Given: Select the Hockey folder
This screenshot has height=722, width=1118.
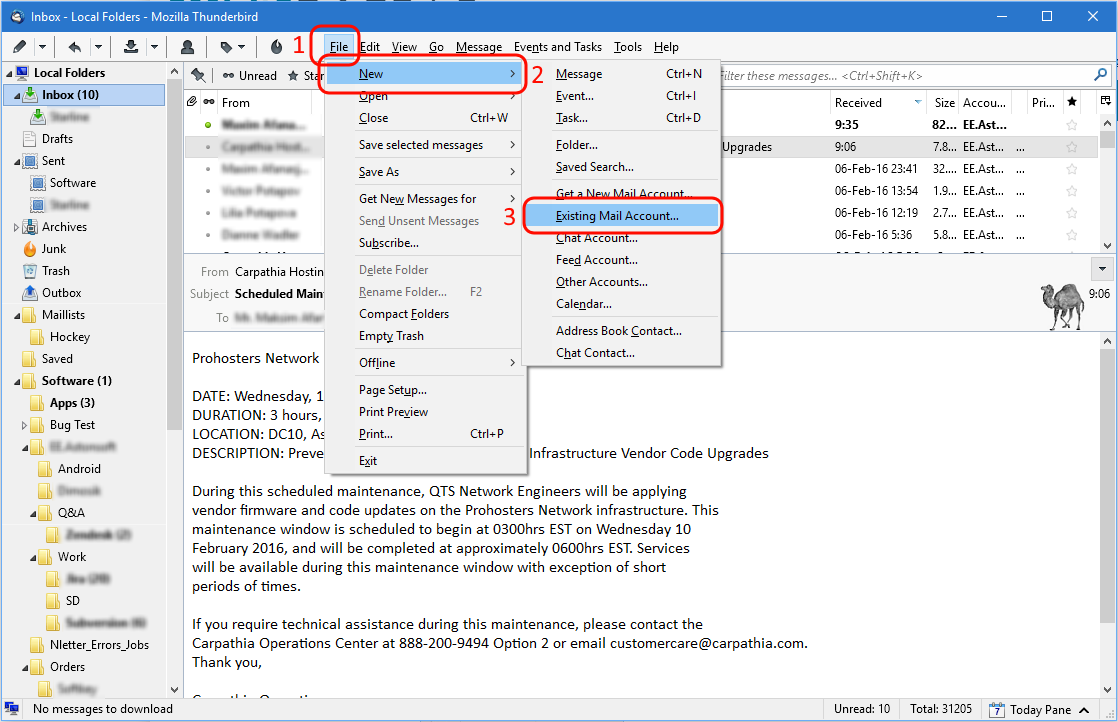Looking at the screenshot, I should (69, 337).
